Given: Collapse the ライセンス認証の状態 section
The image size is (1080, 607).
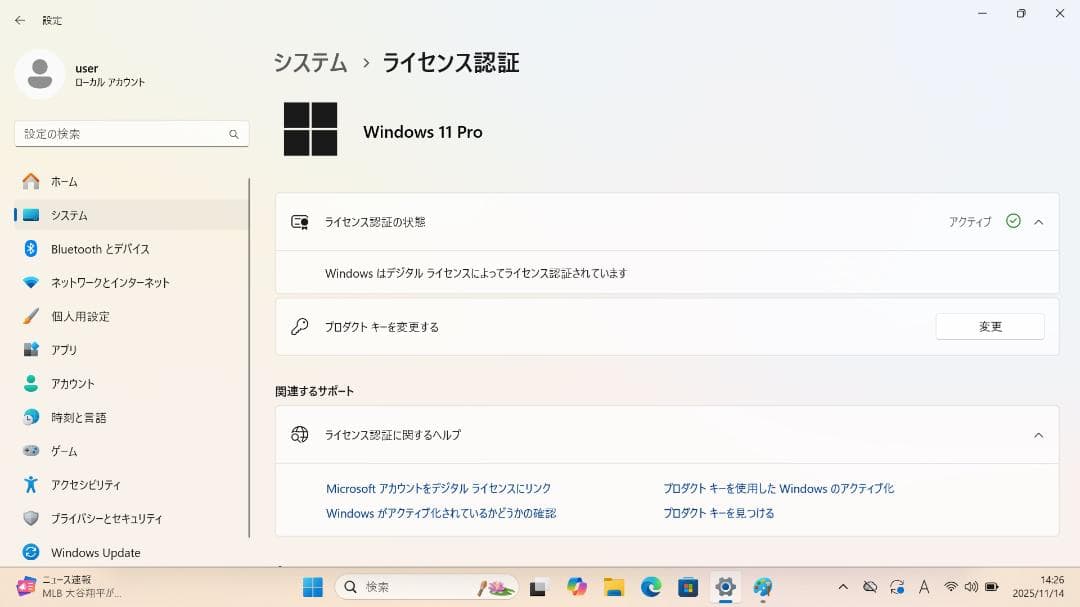Looking at the screenshot, I should 1039,222.
